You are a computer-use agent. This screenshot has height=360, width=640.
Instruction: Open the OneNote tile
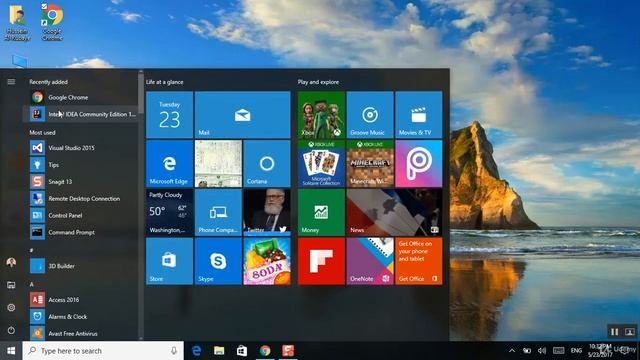(370, 261)
